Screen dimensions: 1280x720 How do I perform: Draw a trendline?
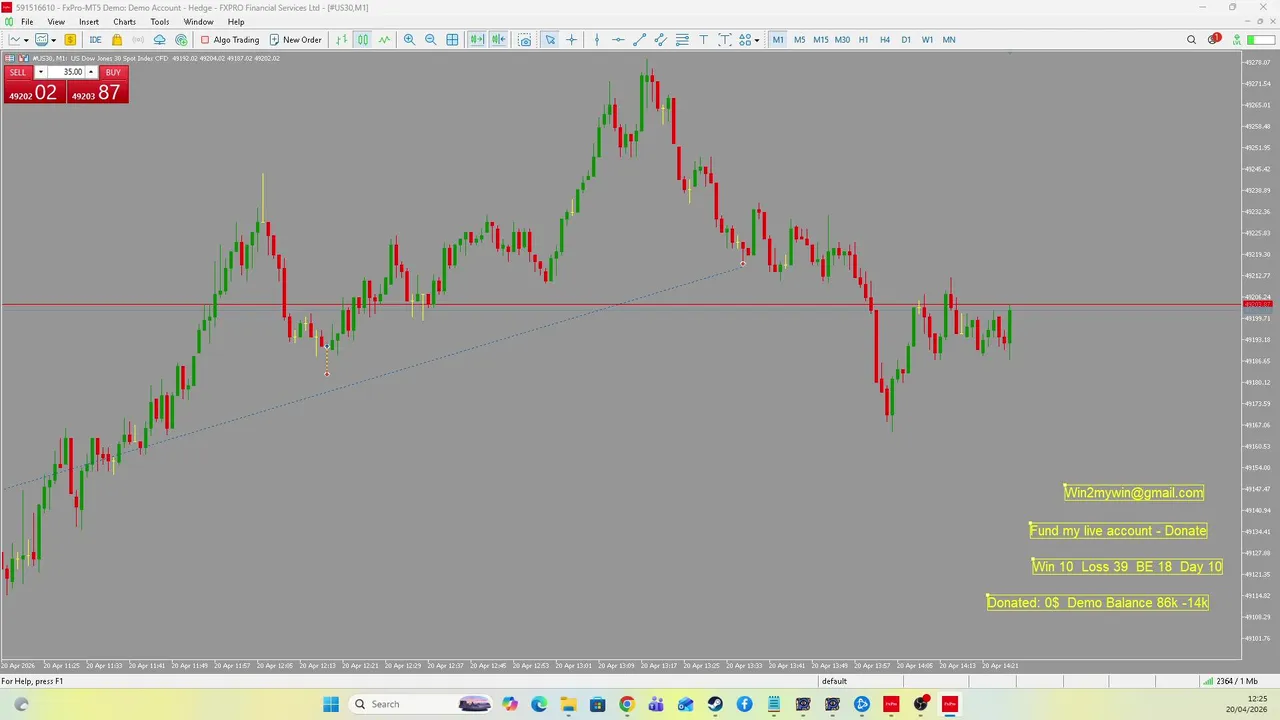click(640, 40)
